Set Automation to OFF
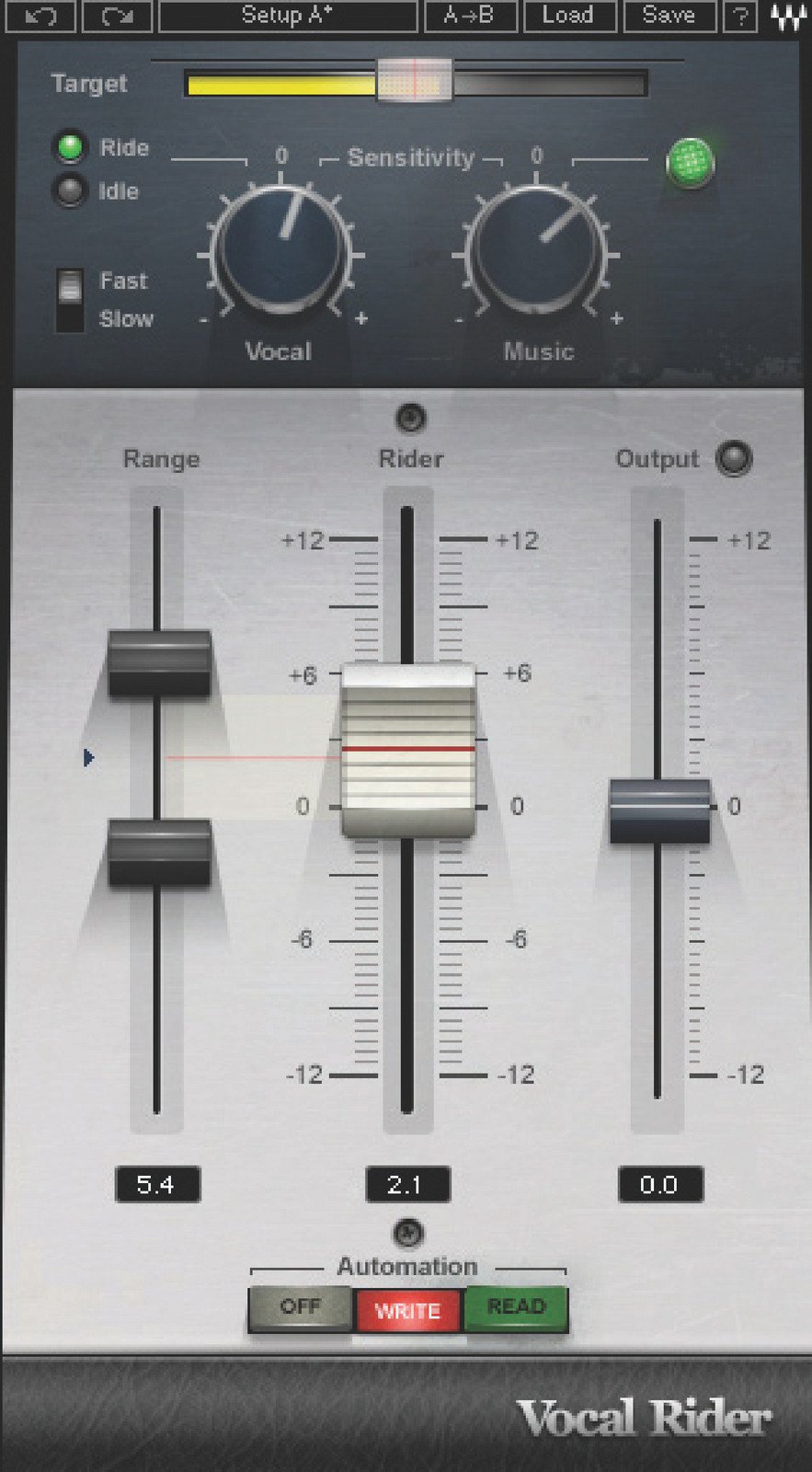This screenshot has height=1472, width=812. [x=301, y=1307]
